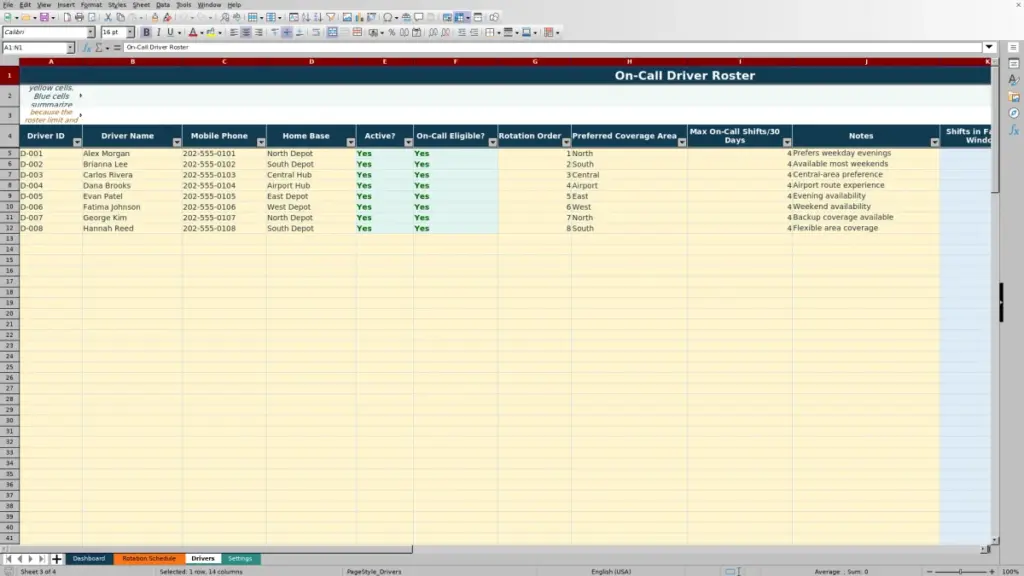Click the PageStyle_Drivers status bar entry
This screenshot has width=1024, height=576.
(x=374, y=571)
